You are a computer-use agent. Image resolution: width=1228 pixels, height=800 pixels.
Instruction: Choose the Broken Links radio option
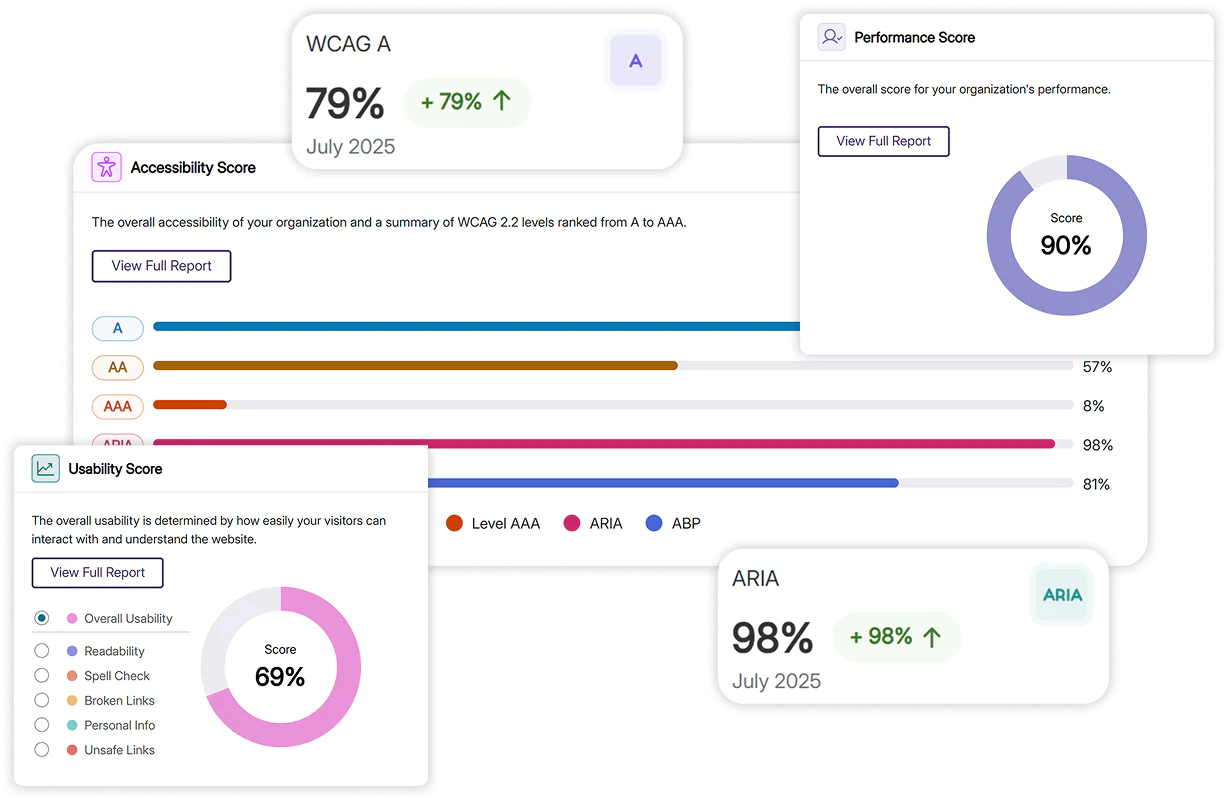(42, 700)
